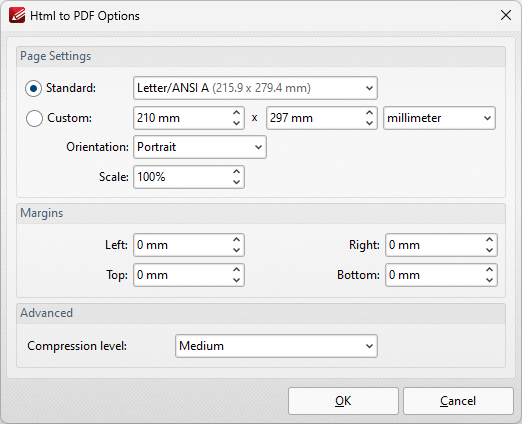Increase Right margin with the up arrow
Screen dimensions: 522x424
pos(489,240)
